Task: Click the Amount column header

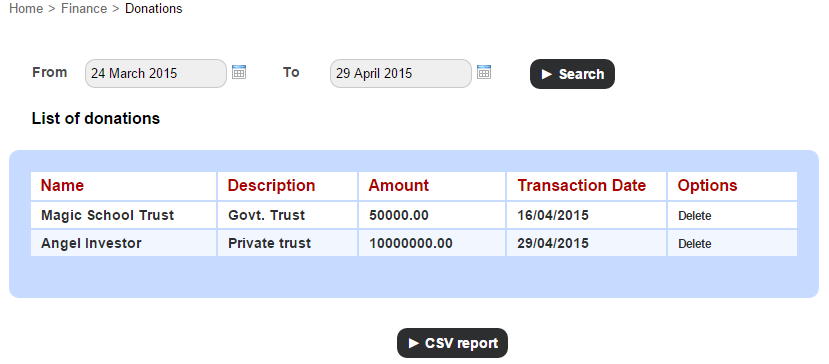Action: (399, 186)
